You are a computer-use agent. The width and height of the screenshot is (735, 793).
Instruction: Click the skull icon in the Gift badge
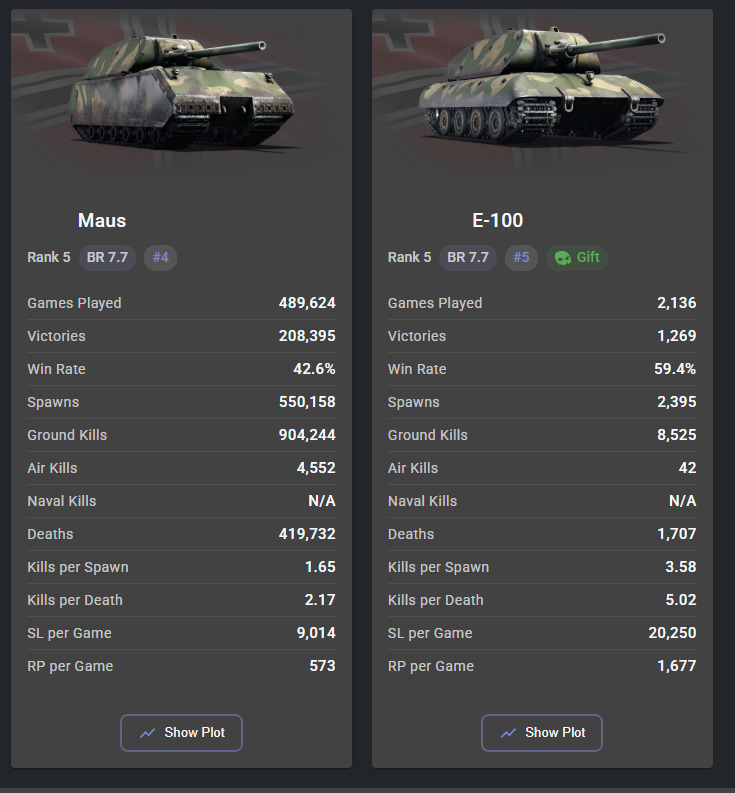[563, 258]
